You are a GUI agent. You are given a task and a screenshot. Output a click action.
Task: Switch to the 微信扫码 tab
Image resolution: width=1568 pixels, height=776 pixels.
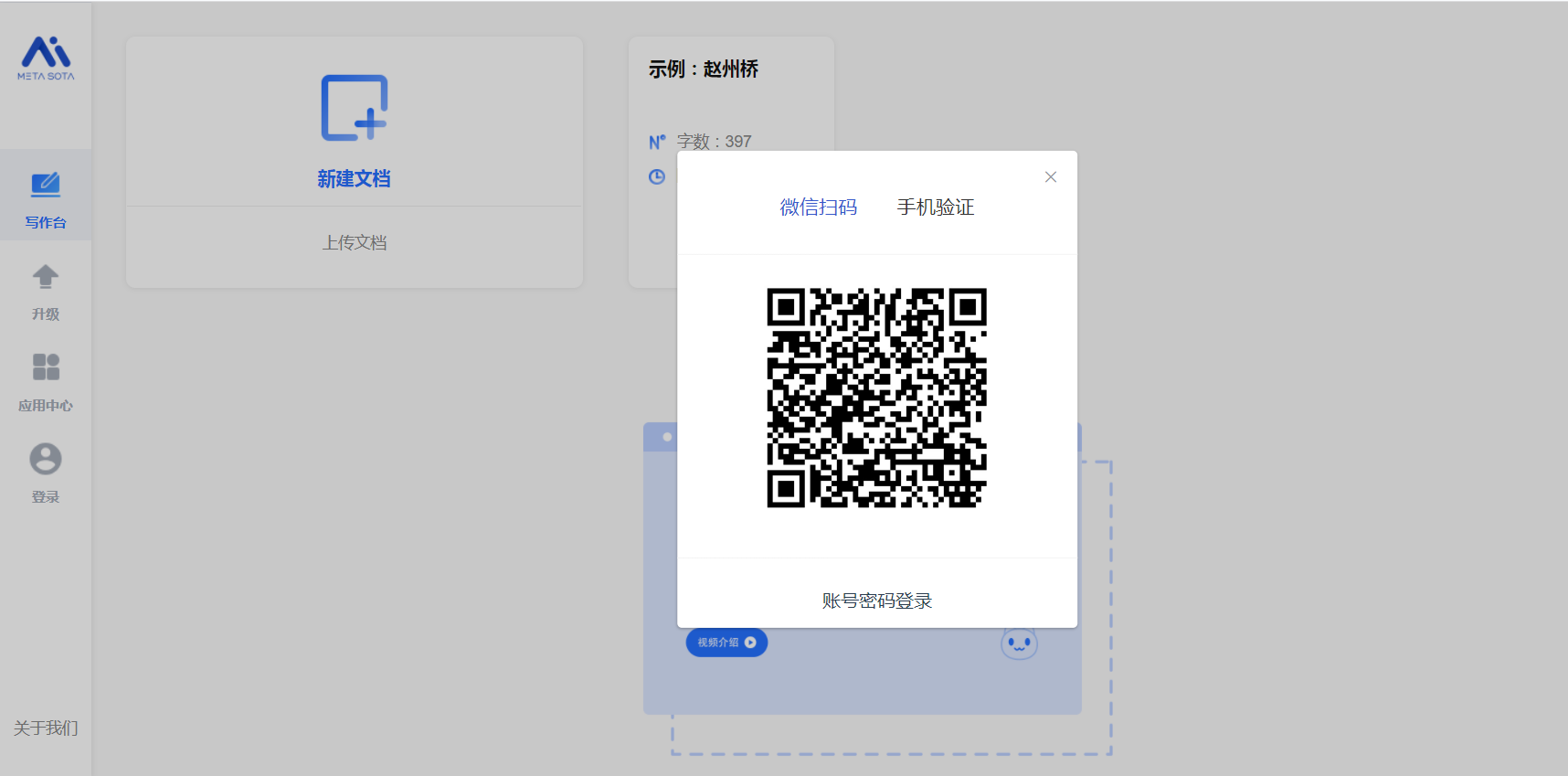point(819,207)
